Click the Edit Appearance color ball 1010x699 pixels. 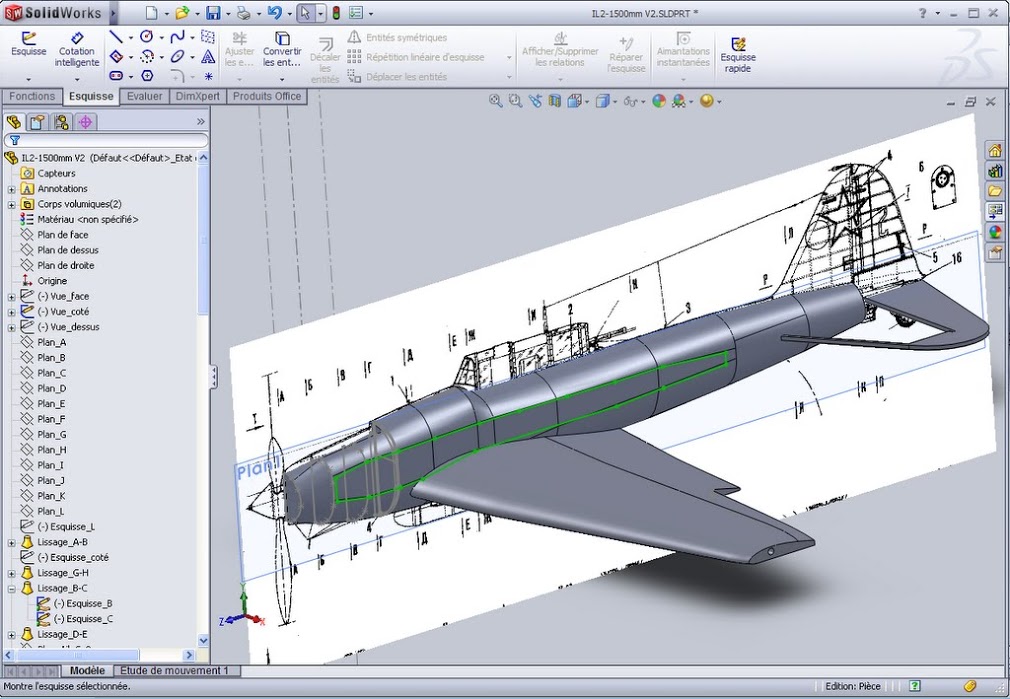658,101
